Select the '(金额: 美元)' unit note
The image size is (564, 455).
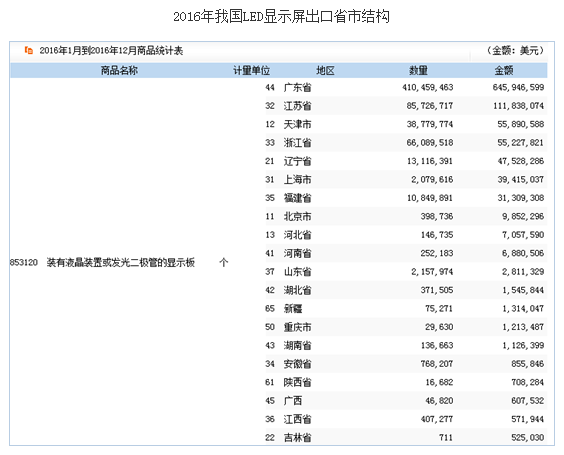coord(515,51)
